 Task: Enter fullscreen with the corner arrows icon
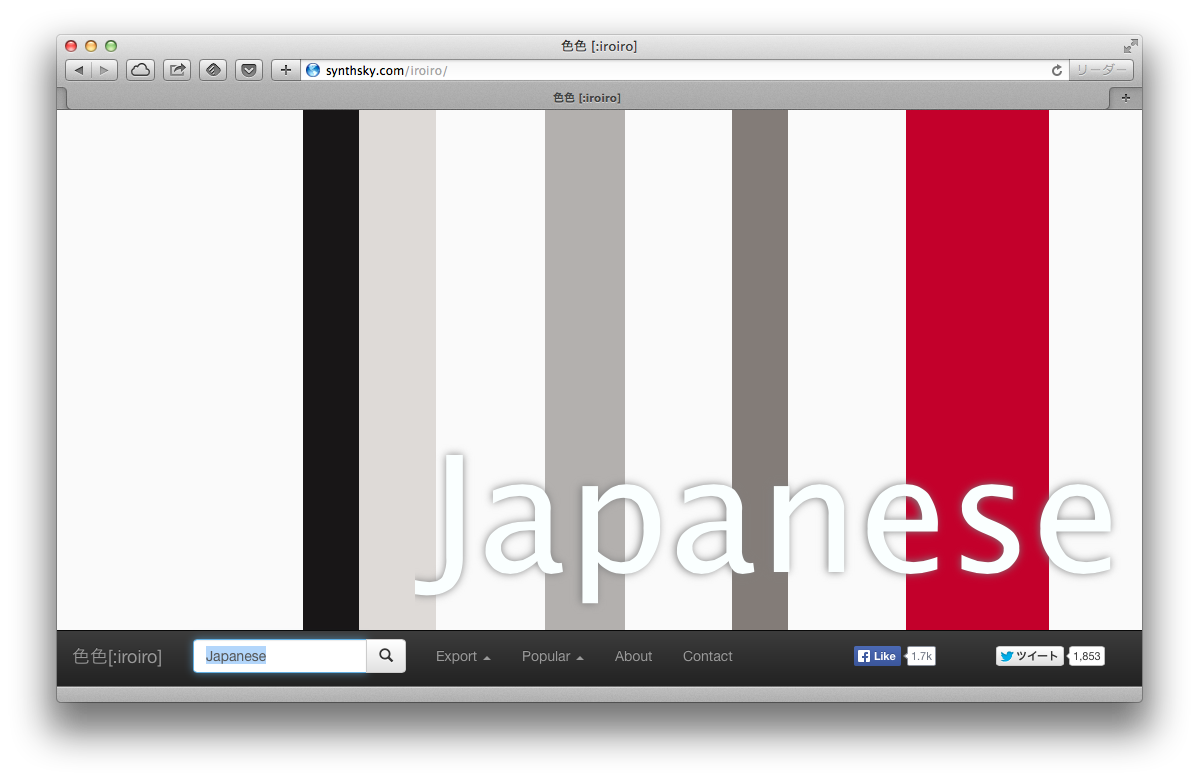tap(1130, 46)
